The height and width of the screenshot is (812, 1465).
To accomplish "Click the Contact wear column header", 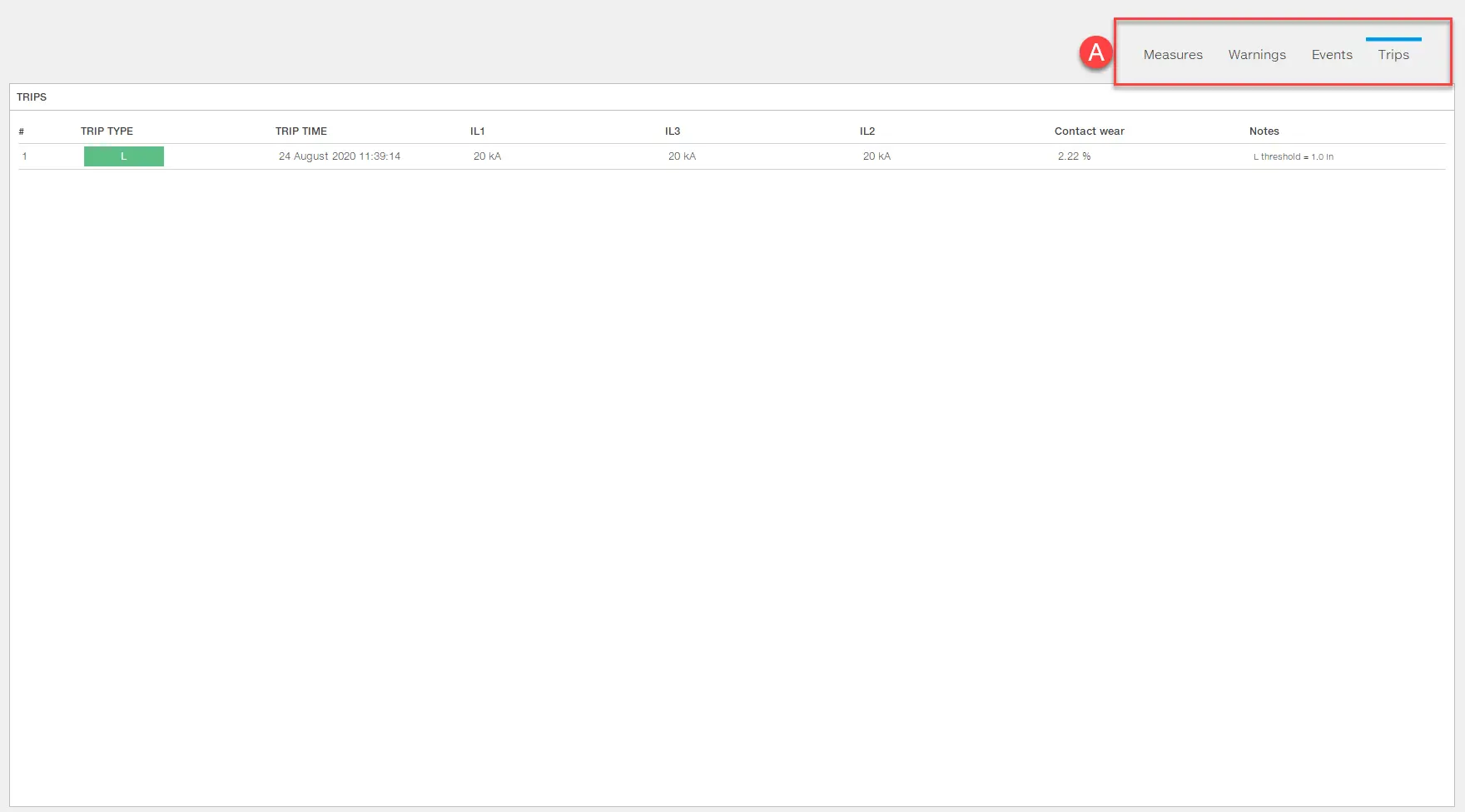I will (x=1089, y=131).
